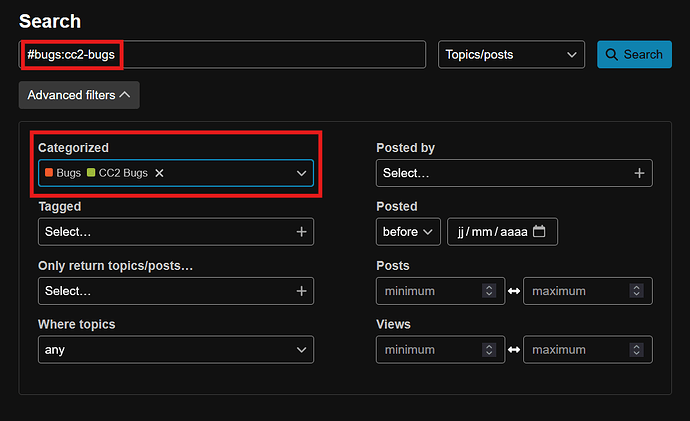Click the 'Search' page heading

point(50,21)
